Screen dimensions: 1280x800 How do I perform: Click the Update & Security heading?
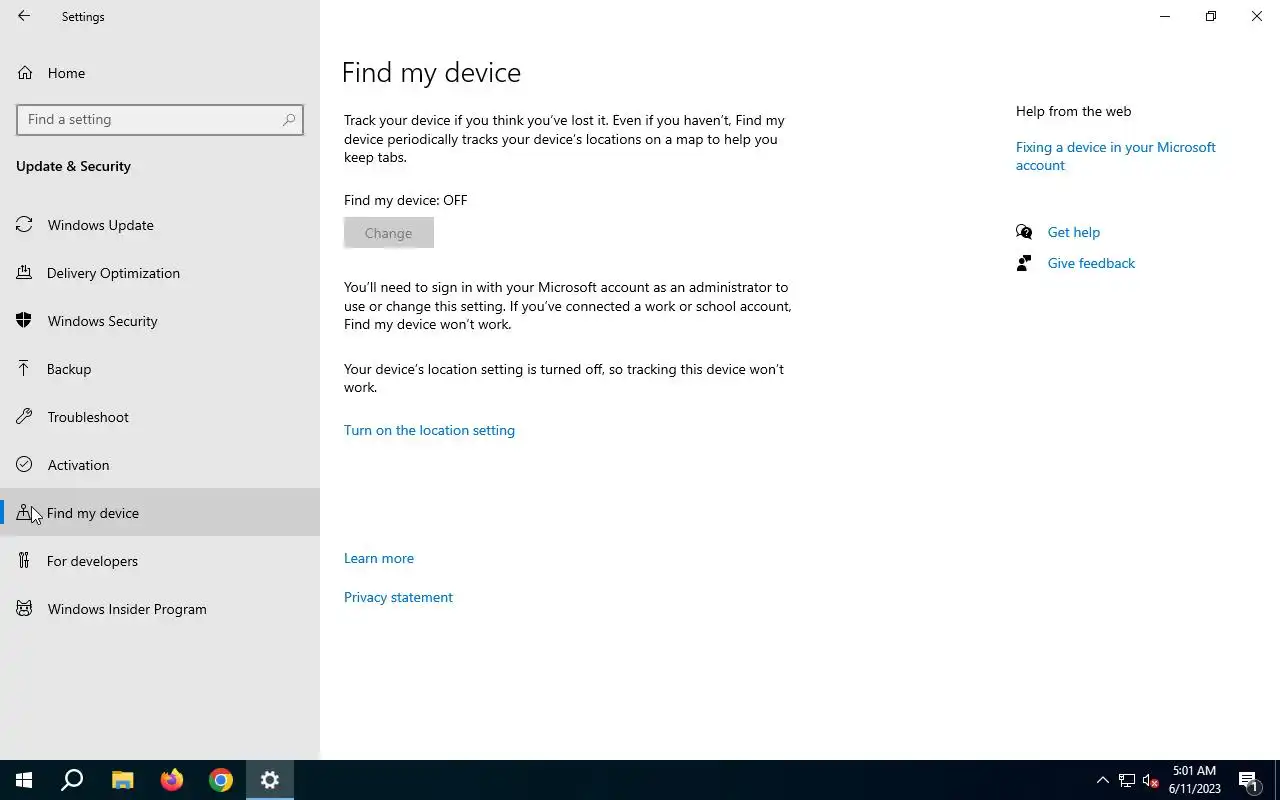point(73,166)
